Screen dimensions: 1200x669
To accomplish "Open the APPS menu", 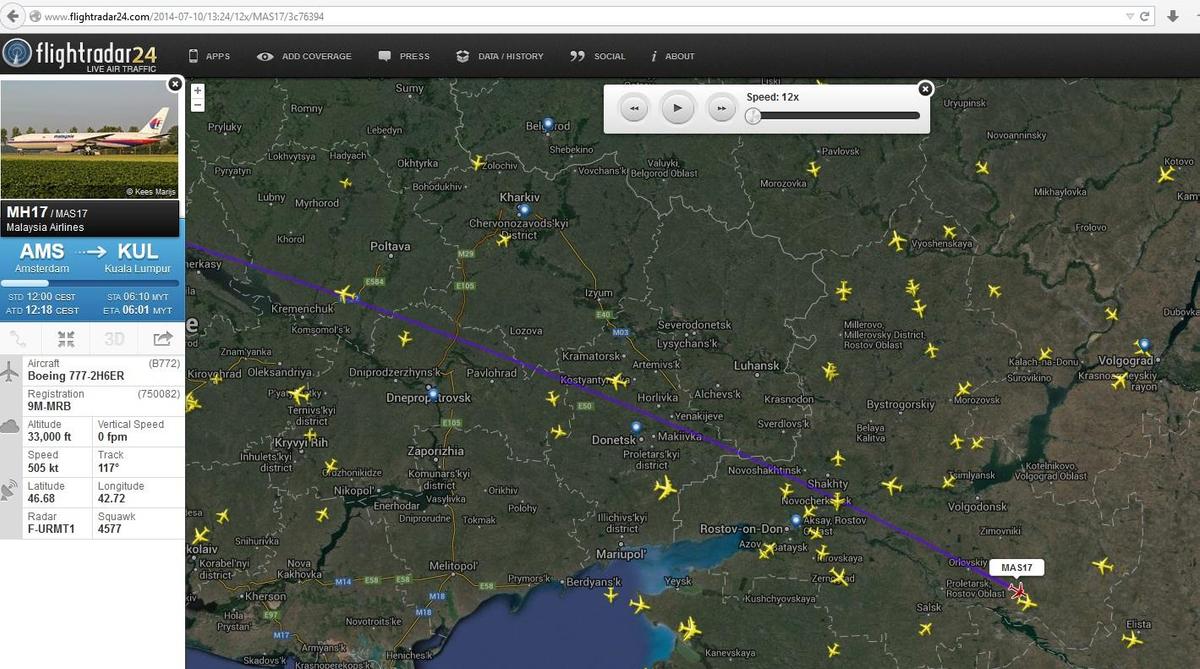I will [209, 56].
